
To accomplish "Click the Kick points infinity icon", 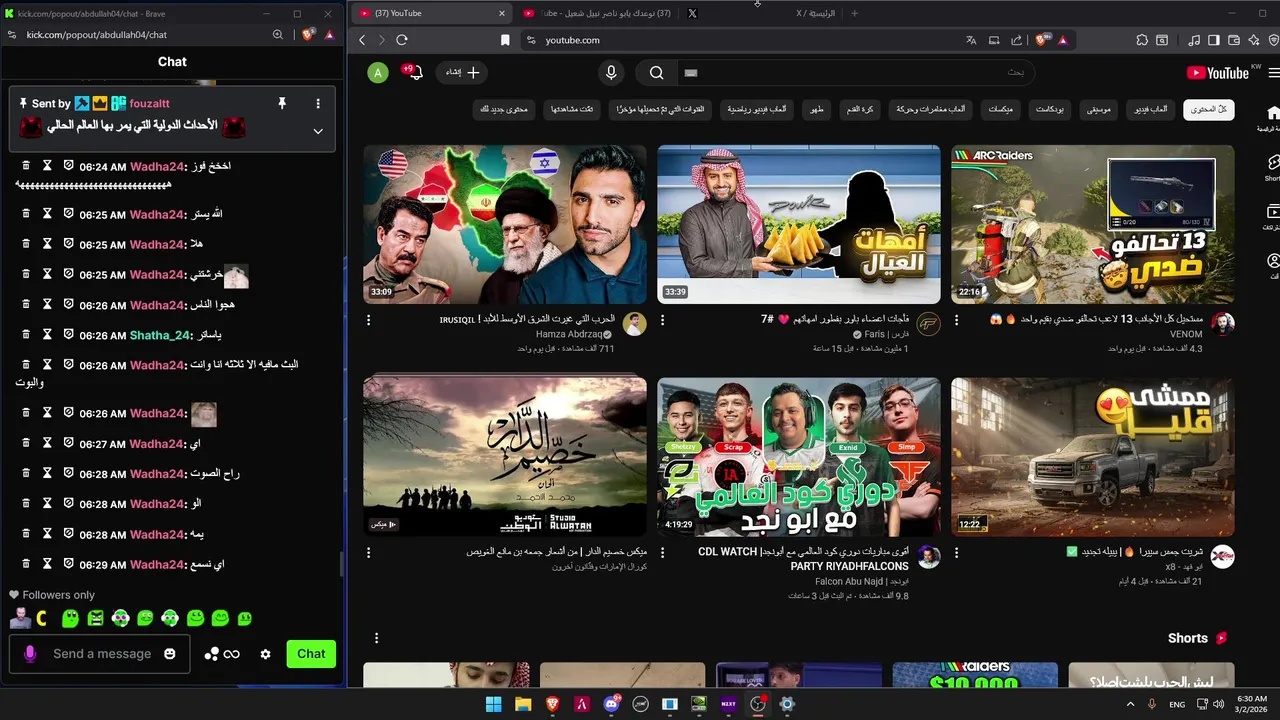I will (222, 654).
